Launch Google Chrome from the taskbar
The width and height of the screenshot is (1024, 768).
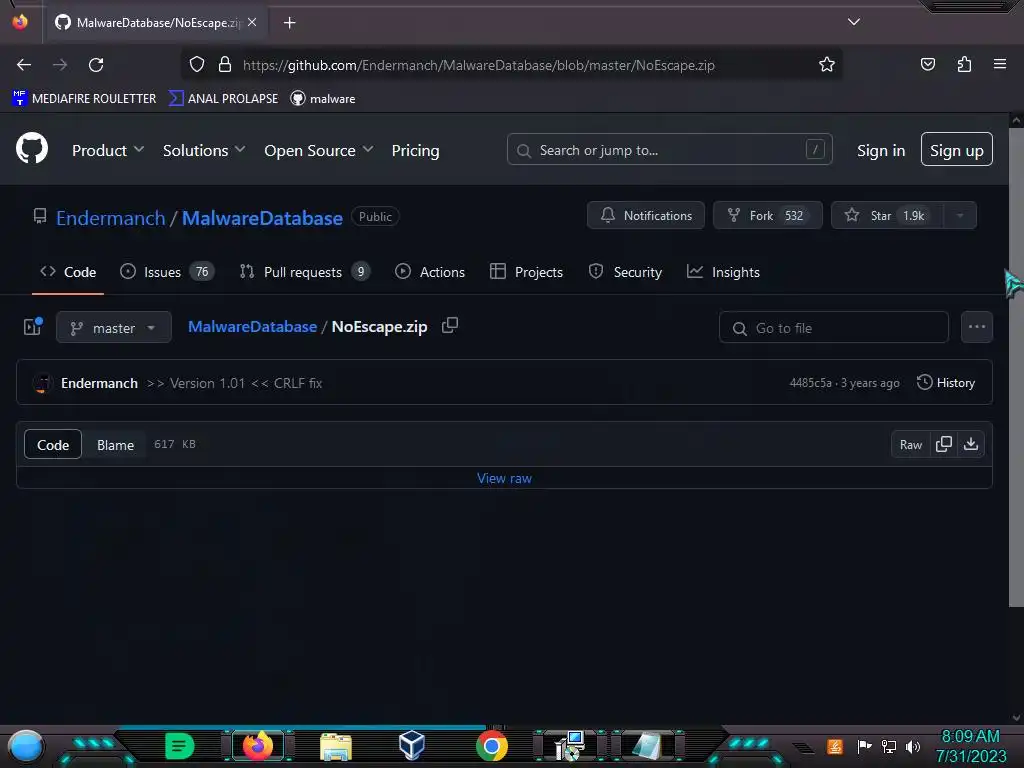click(x=492, y=745)
